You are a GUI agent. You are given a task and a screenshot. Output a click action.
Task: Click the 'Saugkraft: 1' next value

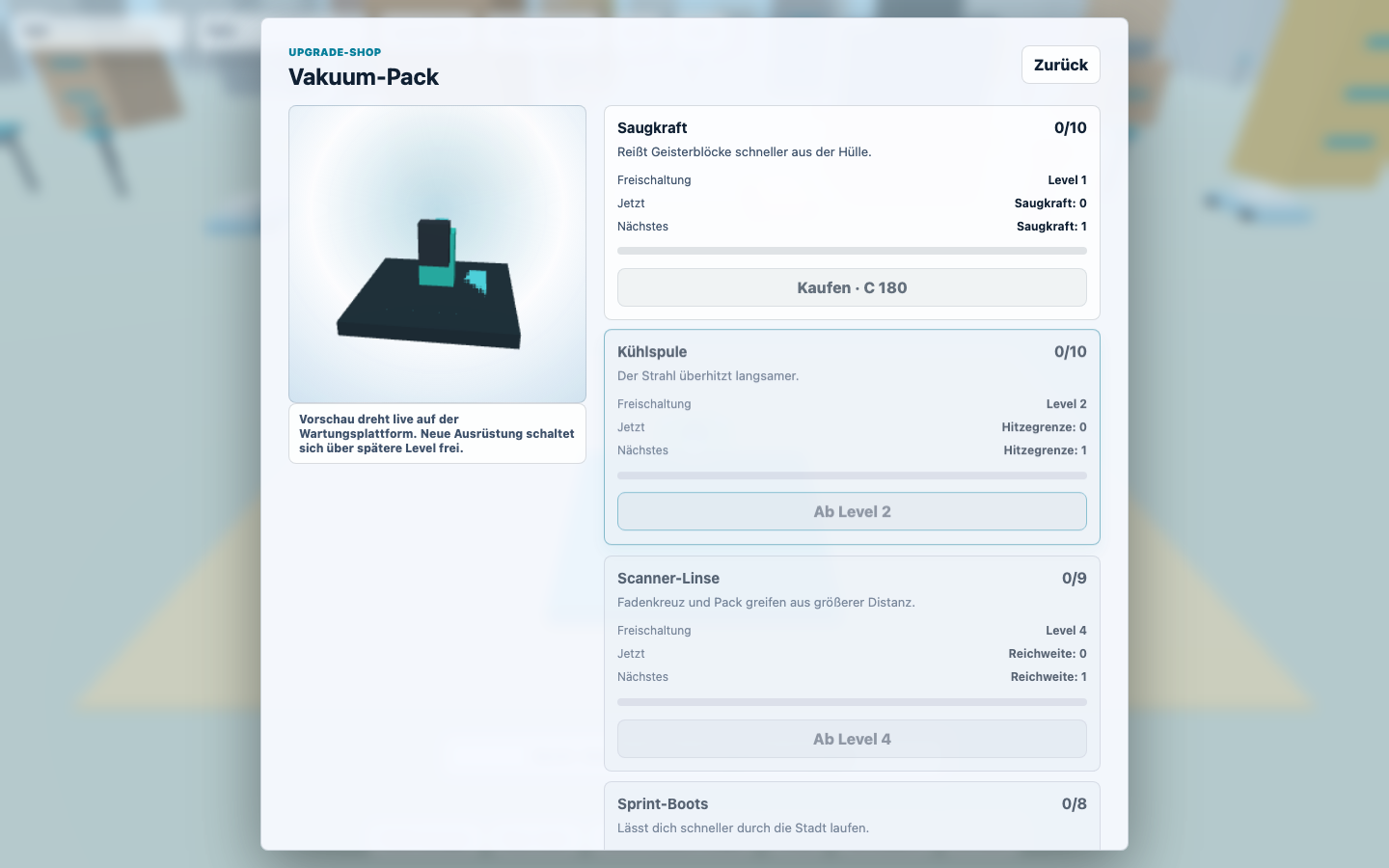pyautogui.click(x=1051, y=226)
